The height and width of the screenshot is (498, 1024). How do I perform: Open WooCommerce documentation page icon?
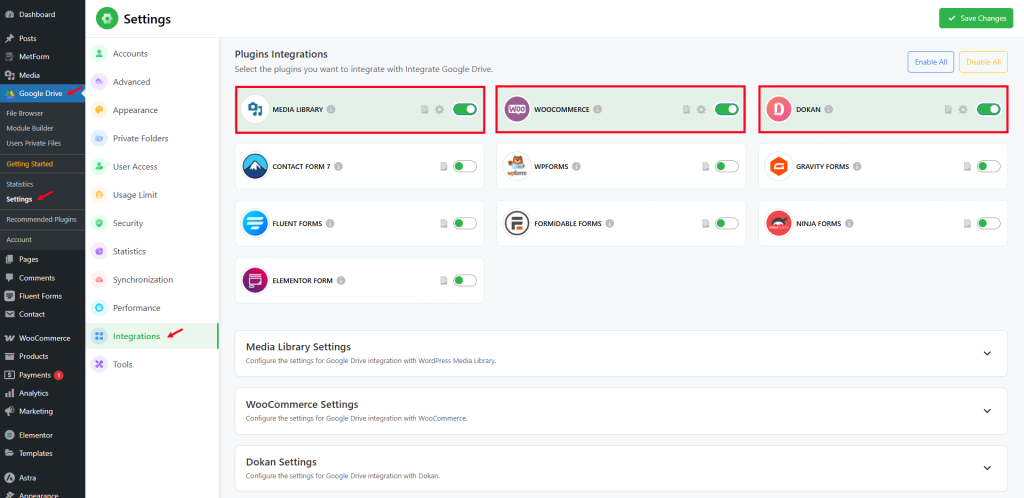(686, 110)
